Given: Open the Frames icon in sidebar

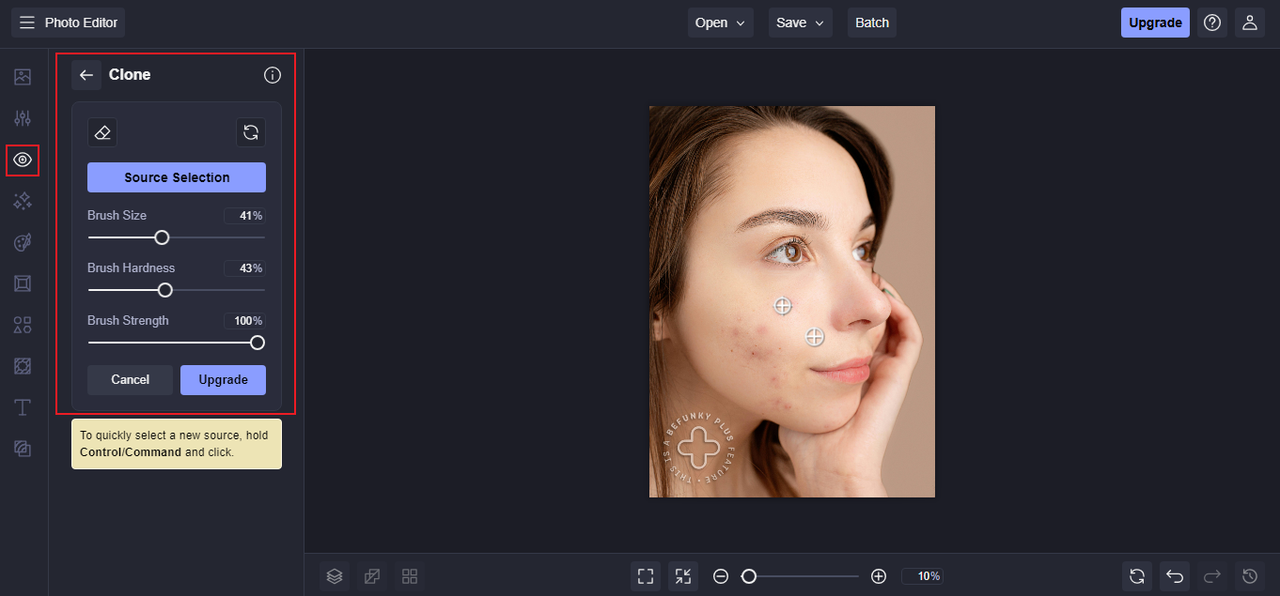Looking at the screenshot, I should pyautogui.click(x=22, y=284).
